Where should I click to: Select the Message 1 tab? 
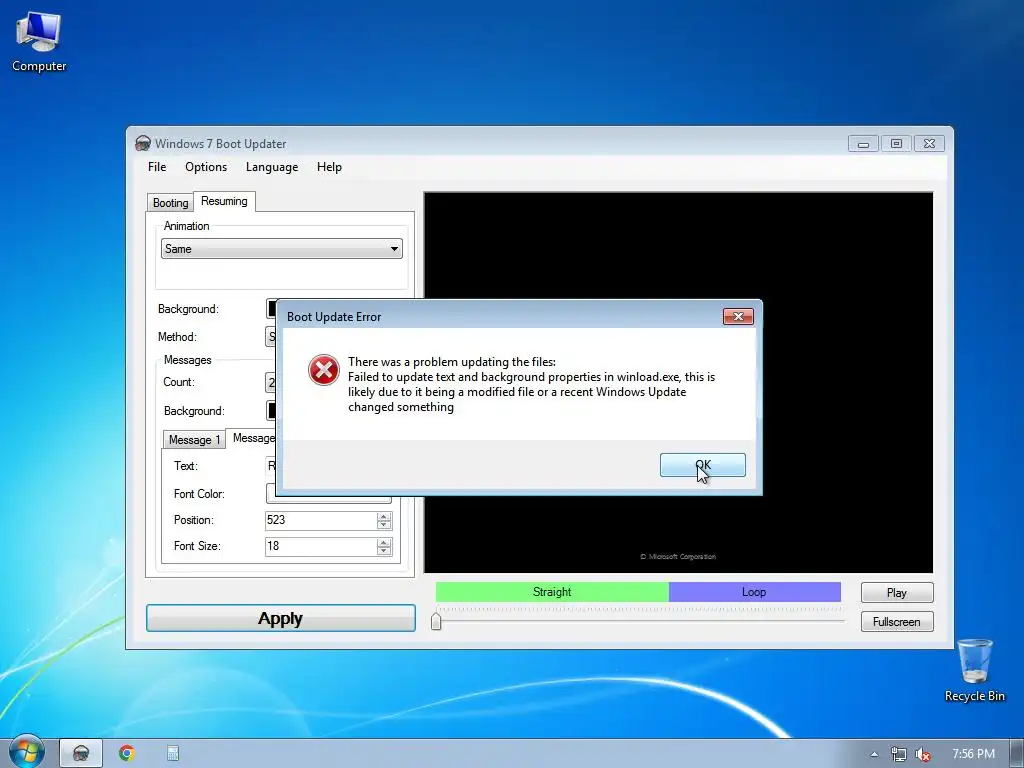click(x=194, y=440)
